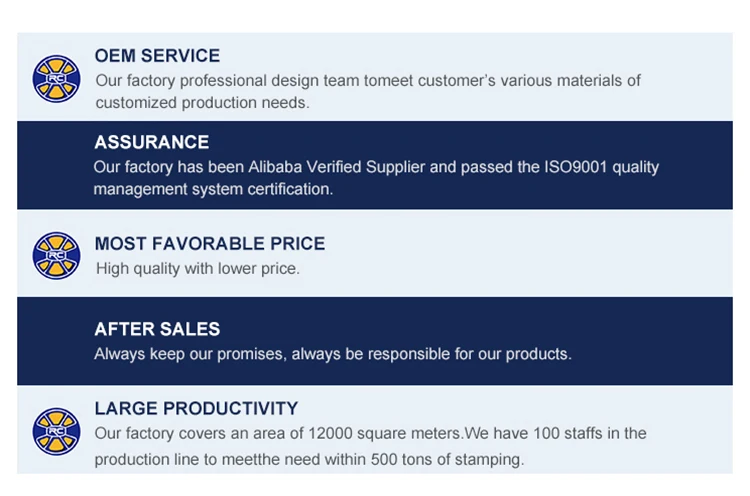The height and width of the screenshot is (496, 750).
Task: Click the RC logo beside MOST FAVORABLE PRICE
Action: point(56,255)
